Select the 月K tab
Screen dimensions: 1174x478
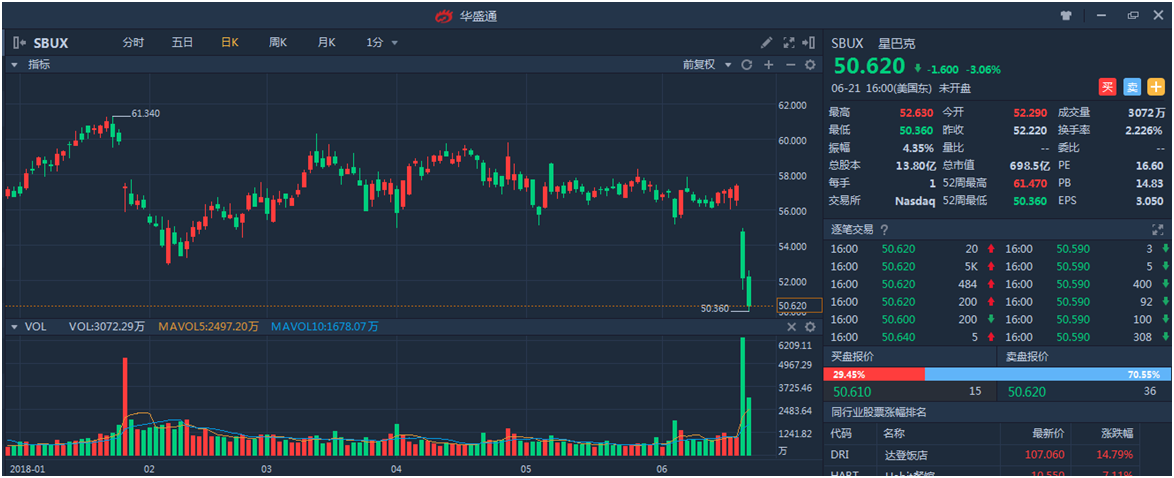click(x=326, y=43)
